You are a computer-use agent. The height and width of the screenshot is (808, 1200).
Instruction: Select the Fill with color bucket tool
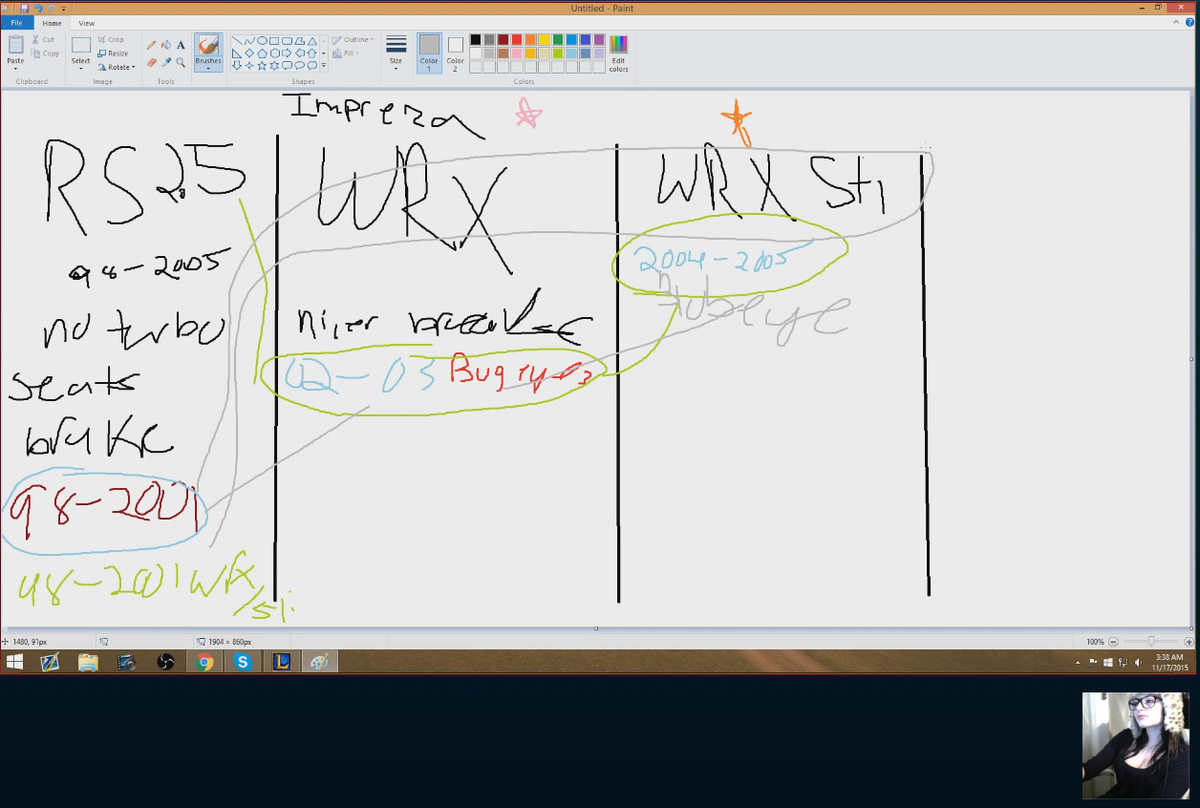tap(166, 45)
